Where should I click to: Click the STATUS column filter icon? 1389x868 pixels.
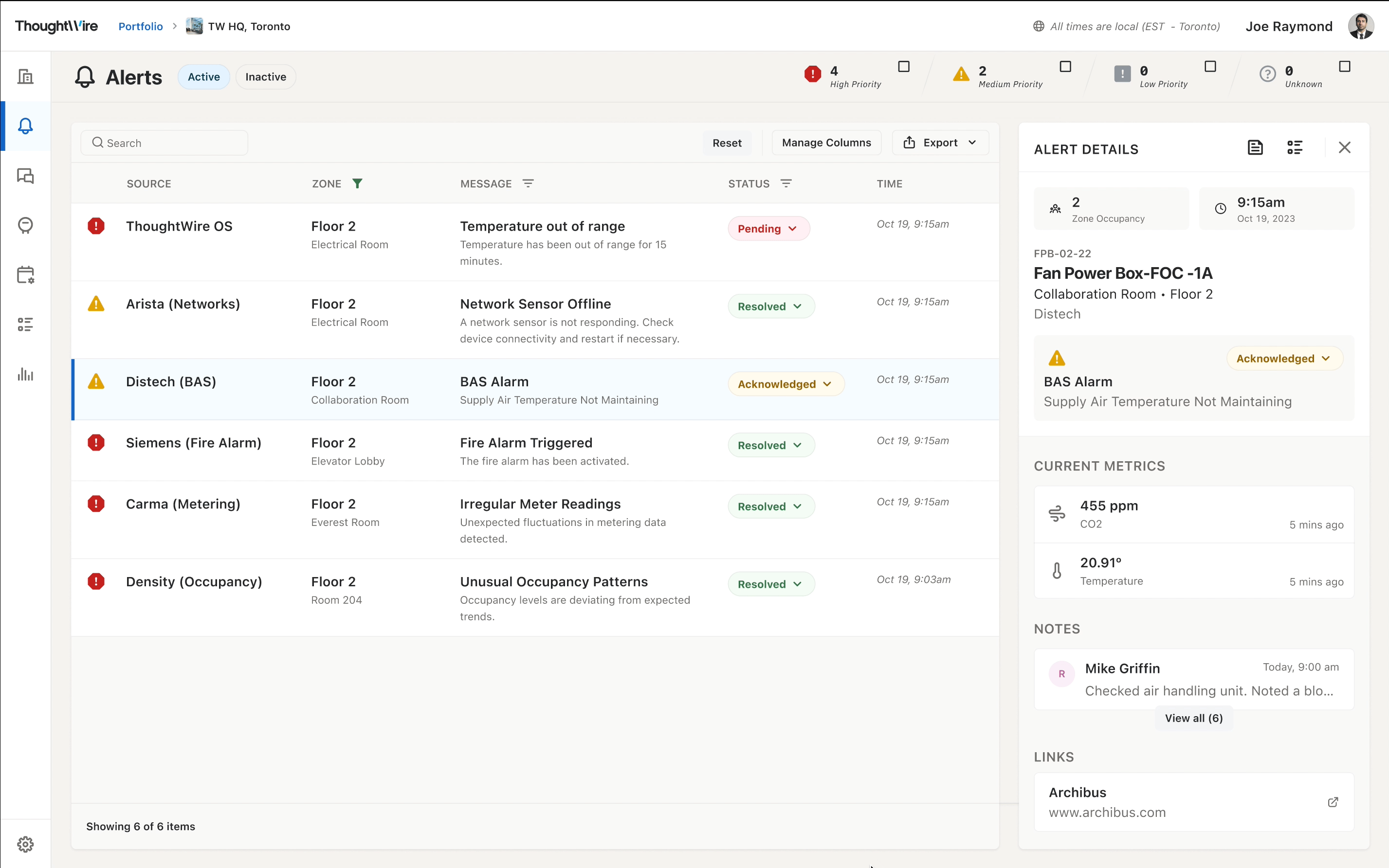(x=786, y=183)
